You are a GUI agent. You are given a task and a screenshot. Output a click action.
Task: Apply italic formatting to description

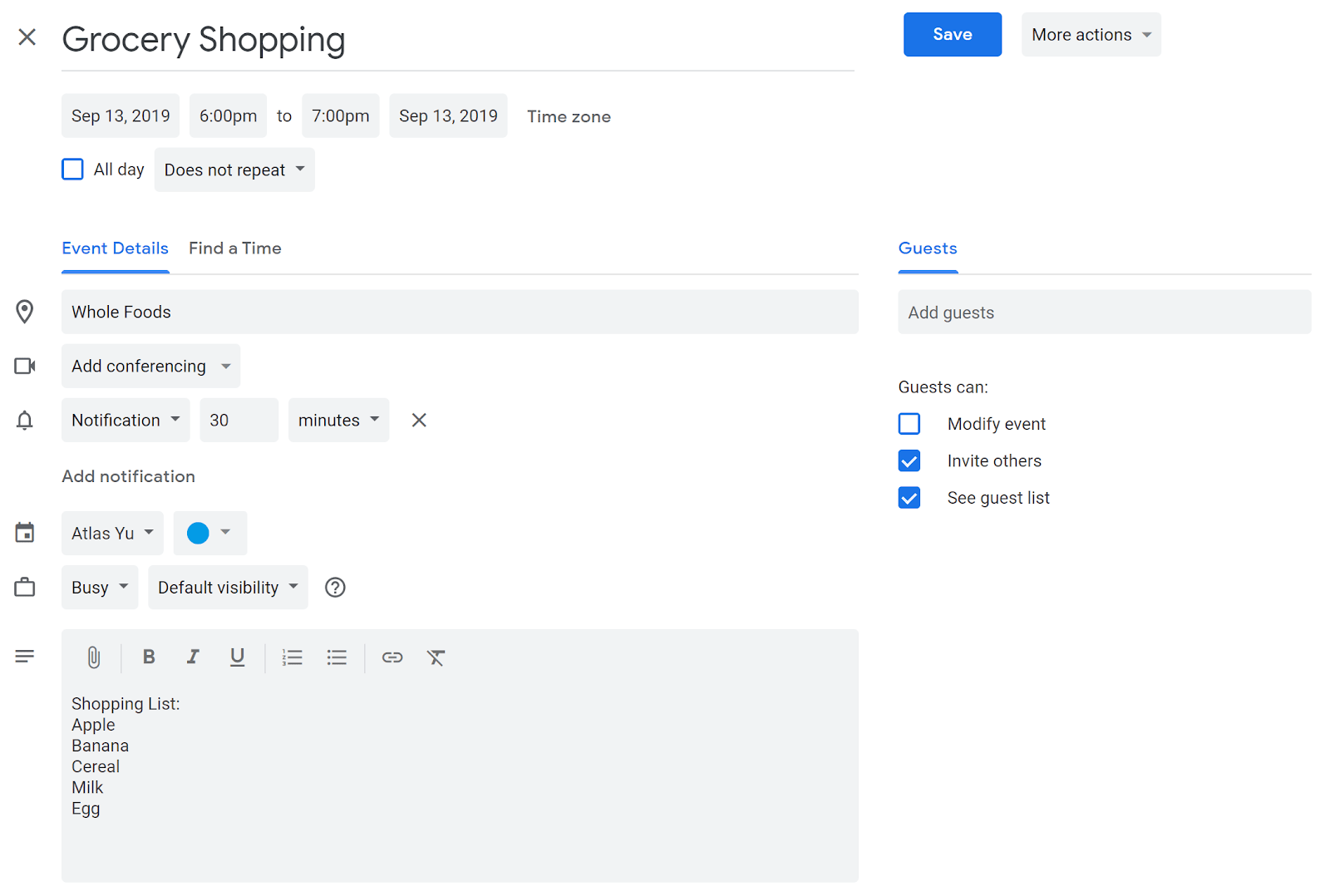tap(193, 657)
